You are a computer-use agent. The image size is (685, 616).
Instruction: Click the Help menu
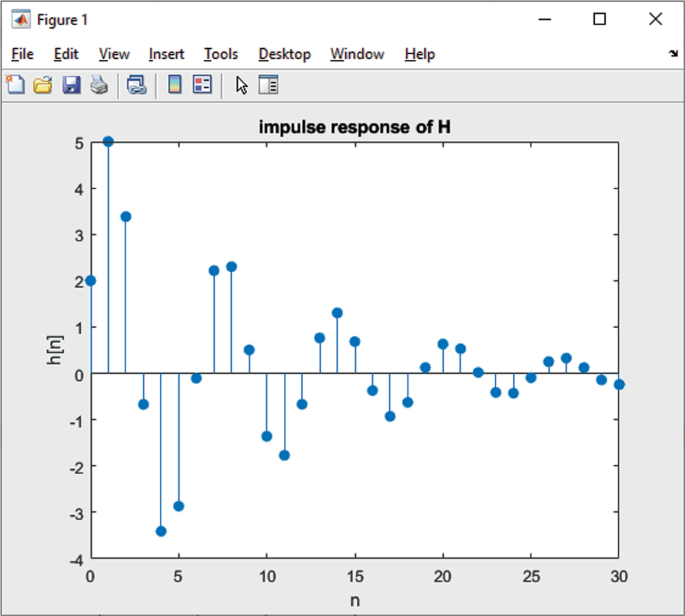click(x=420, y=54)
